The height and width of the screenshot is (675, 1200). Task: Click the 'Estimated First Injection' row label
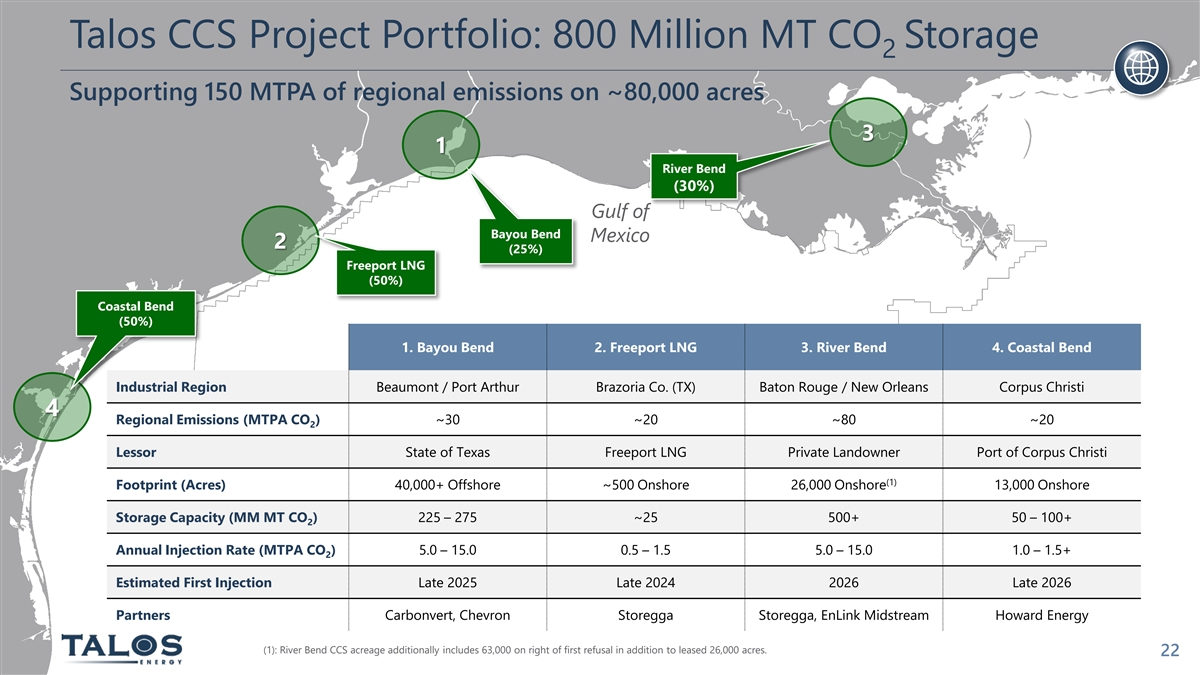[x=193, y=582]
